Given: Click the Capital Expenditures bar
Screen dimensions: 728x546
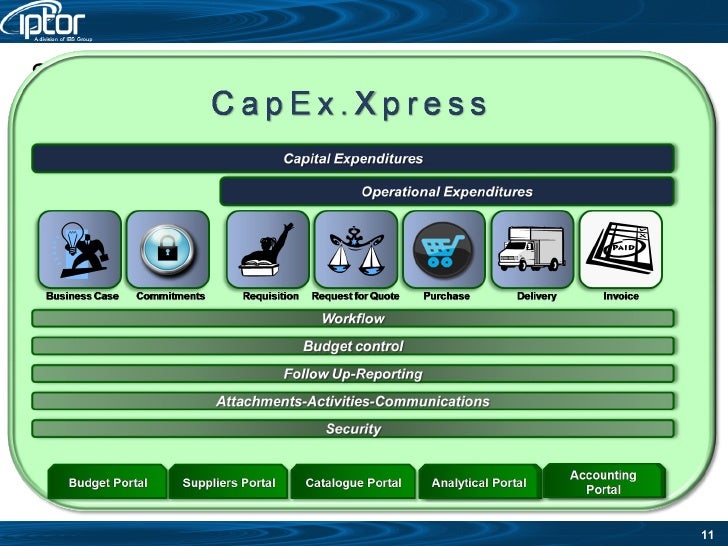Looking at the screenshot, I should (353, 158).
